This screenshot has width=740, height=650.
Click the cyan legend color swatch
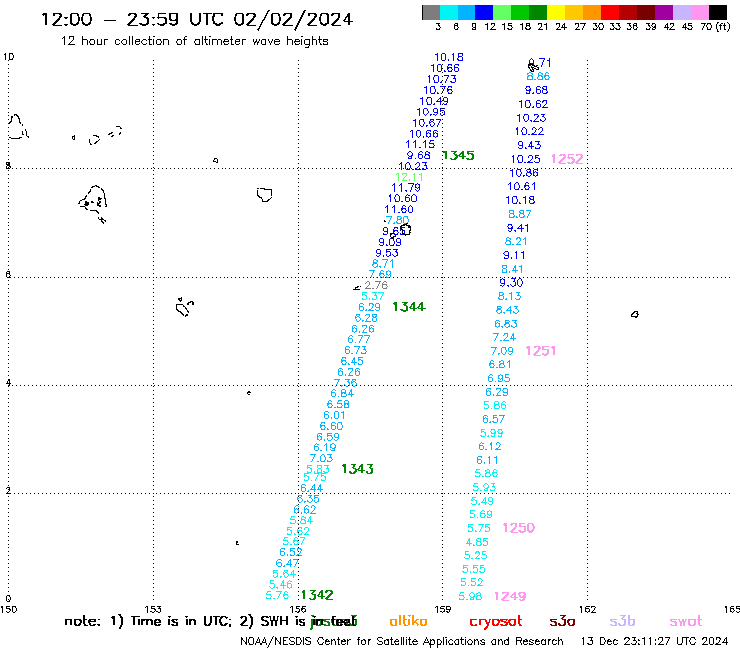coord(449,12)
